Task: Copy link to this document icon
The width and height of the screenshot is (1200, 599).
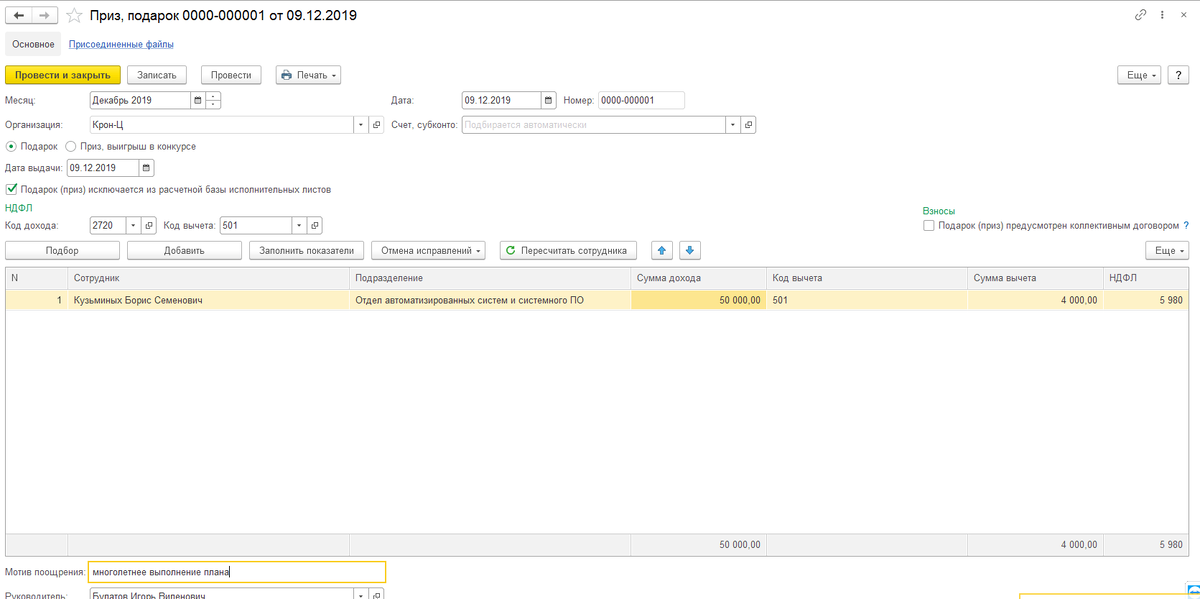Action: [x=1141, y=16]
